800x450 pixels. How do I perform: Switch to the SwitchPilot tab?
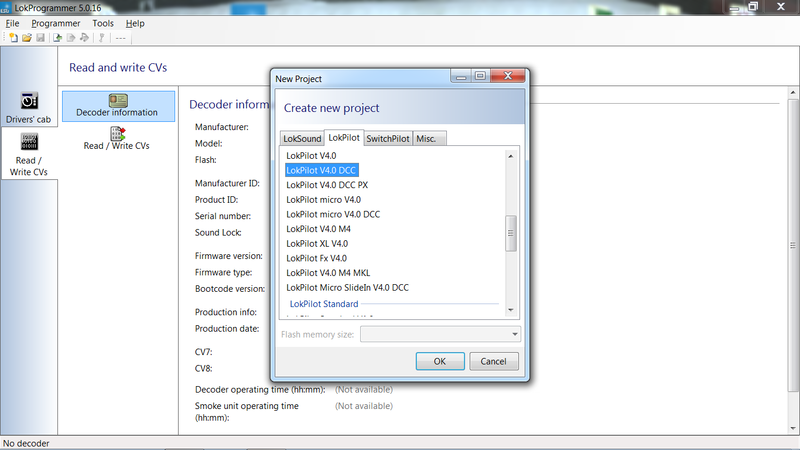click(x=388, y=138)
